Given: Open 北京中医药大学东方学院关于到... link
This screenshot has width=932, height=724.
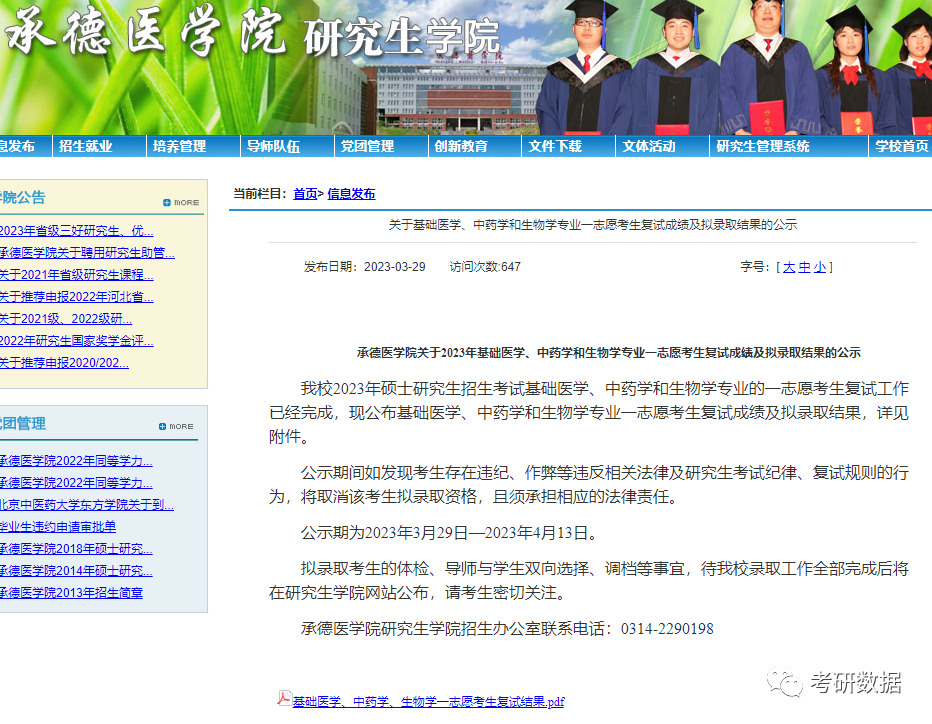Looking at the screenshot, I should [x=86, y=505].
